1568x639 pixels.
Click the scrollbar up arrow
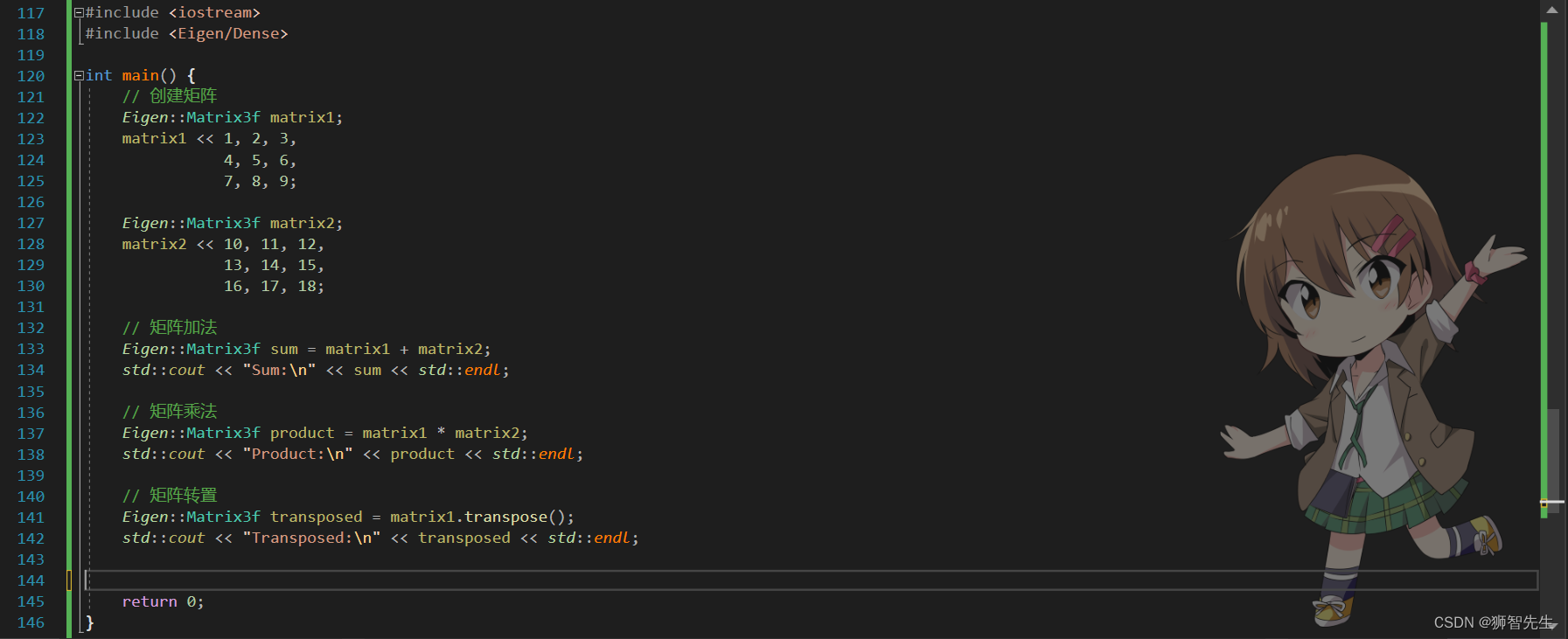pyautogui.click(x=1552, y=10)
